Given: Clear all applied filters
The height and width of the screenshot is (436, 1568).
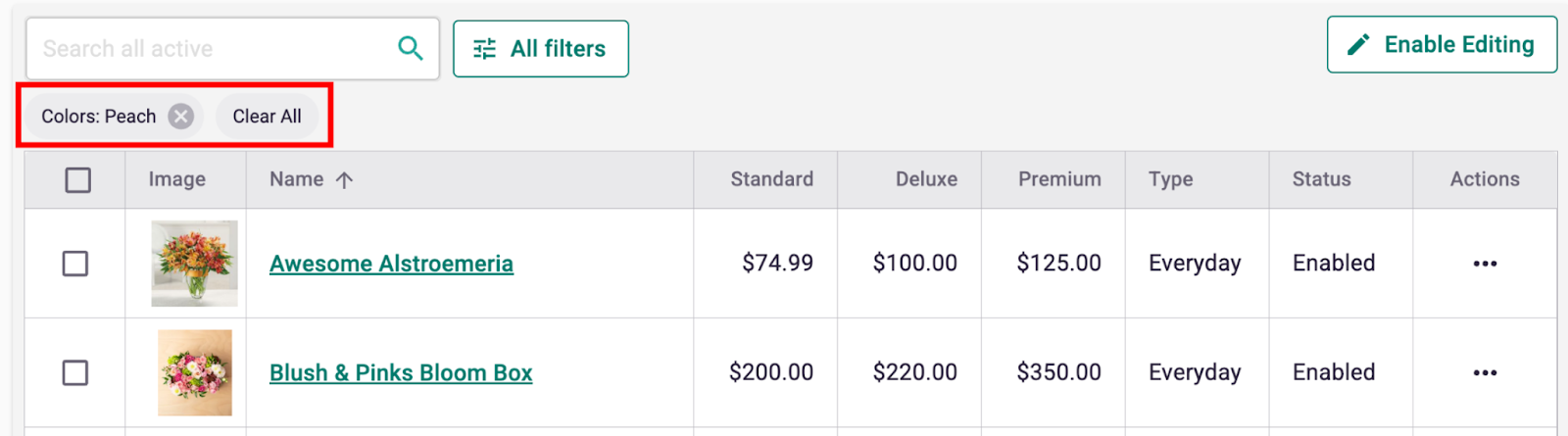Looking at the screenshot, I should click(x=267, y=117).
